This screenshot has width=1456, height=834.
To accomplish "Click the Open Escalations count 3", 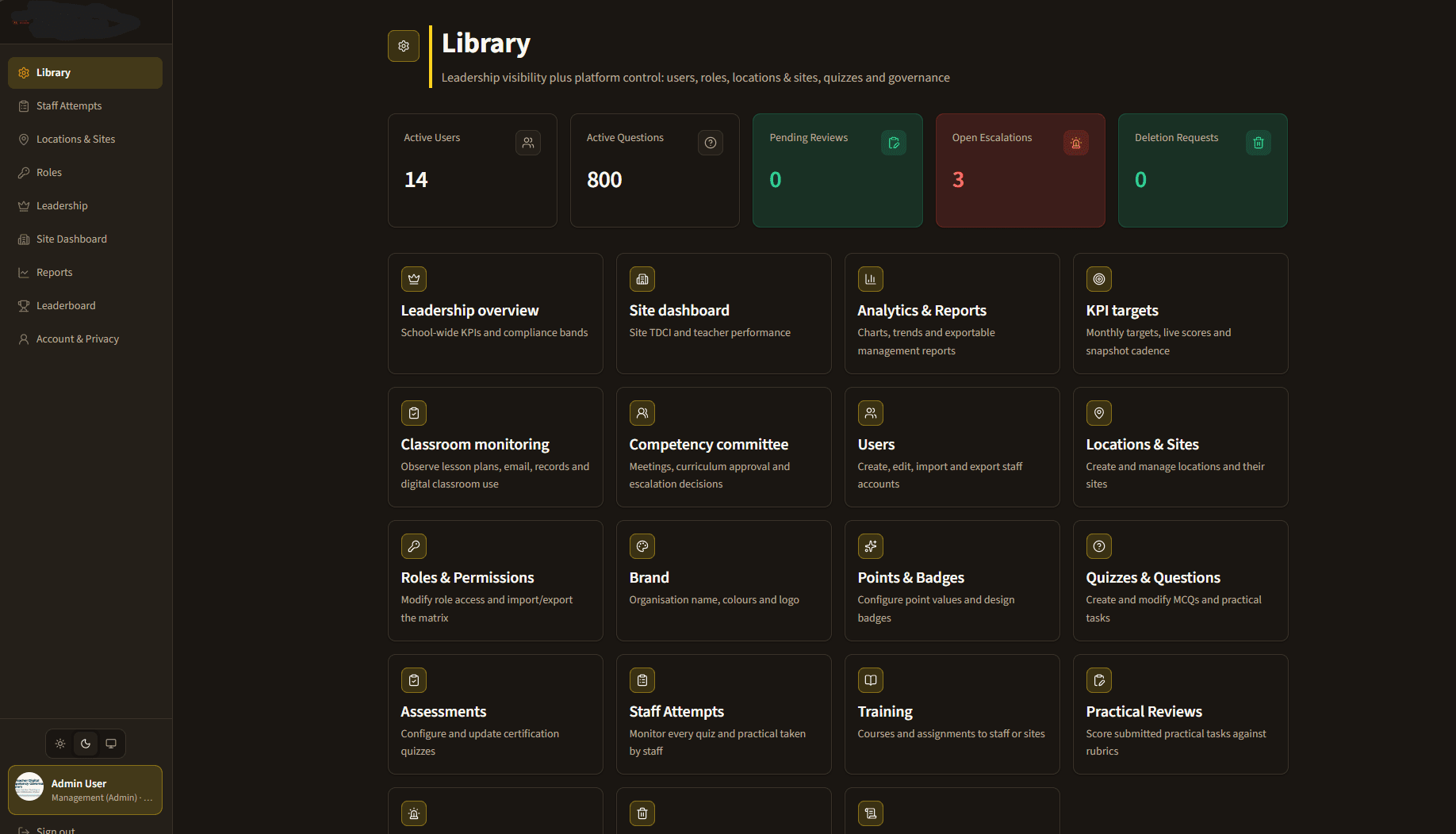I will pos(958,180).
